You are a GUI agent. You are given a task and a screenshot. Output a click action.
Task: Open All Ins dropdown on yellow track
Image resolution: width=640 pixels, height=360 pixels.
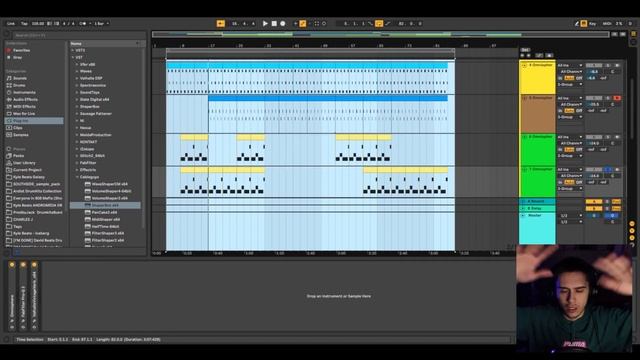pyautogui.click(x=570, y=65)
